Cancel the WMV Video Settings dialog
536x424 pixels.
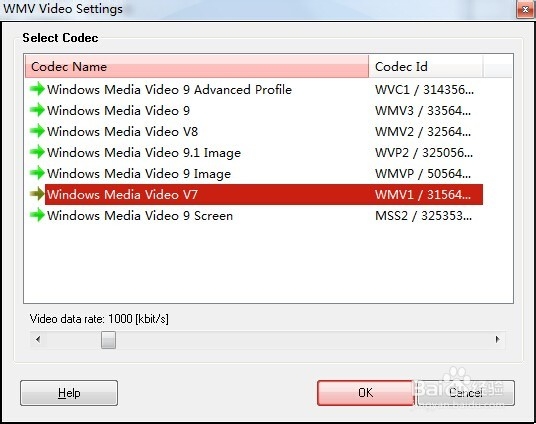point(466,393)
